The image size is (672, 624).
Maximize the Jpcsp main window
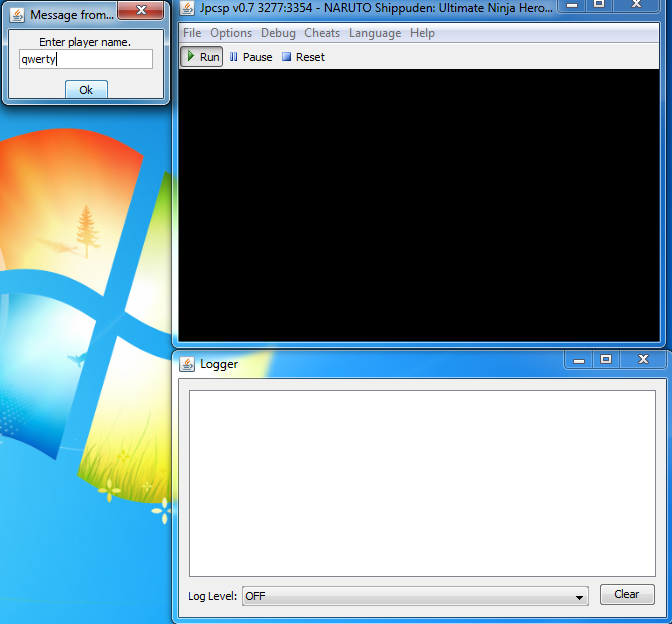[599, 4]
